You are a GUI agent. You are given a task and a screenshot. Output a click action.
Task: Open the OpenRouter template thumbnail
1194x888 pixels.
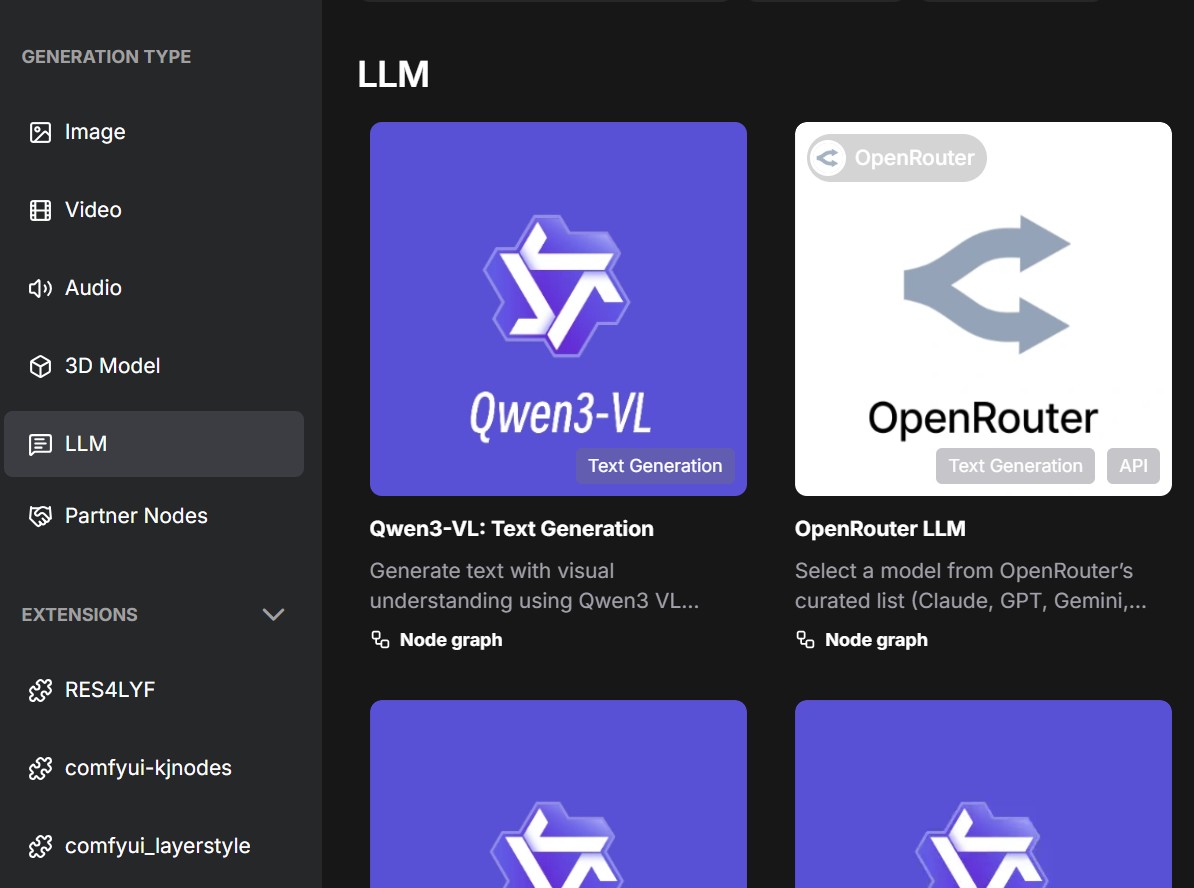click(983, 308)
